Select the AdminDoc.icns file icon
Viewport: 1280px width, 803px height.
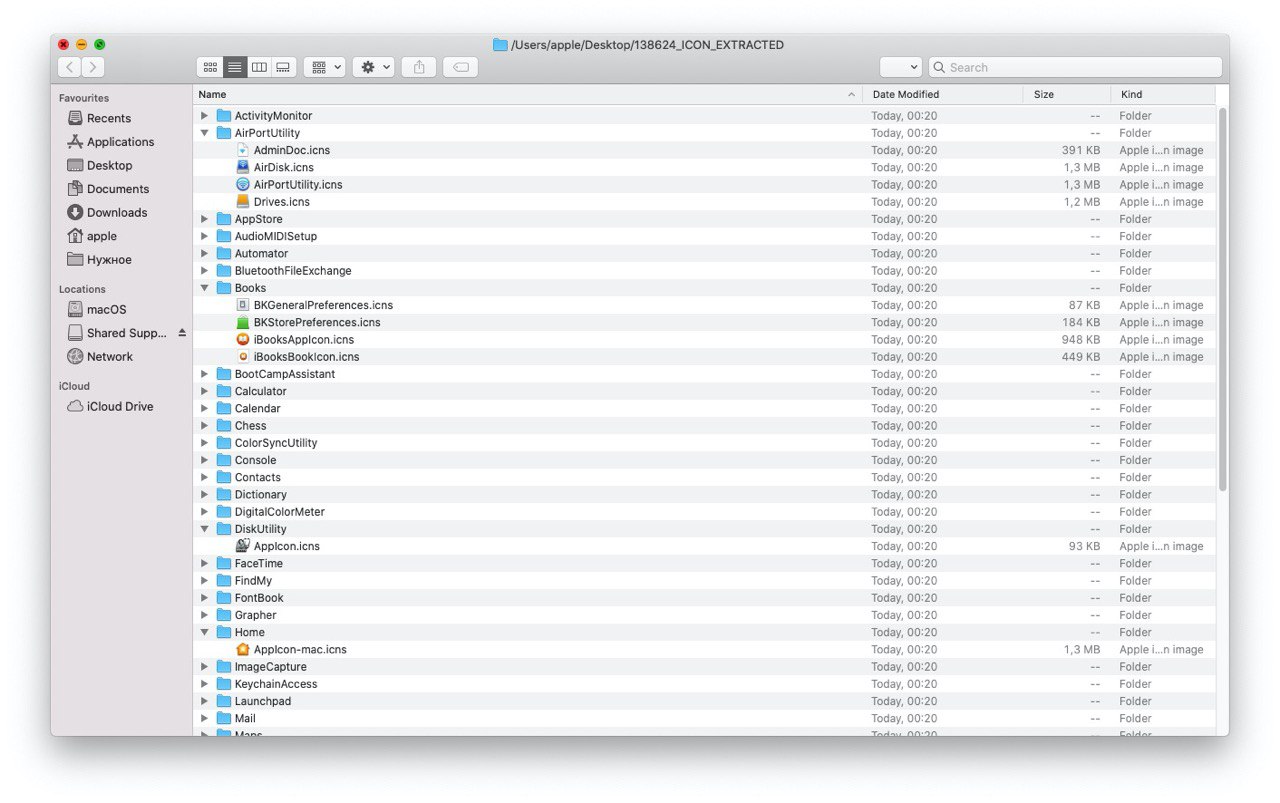243,150
